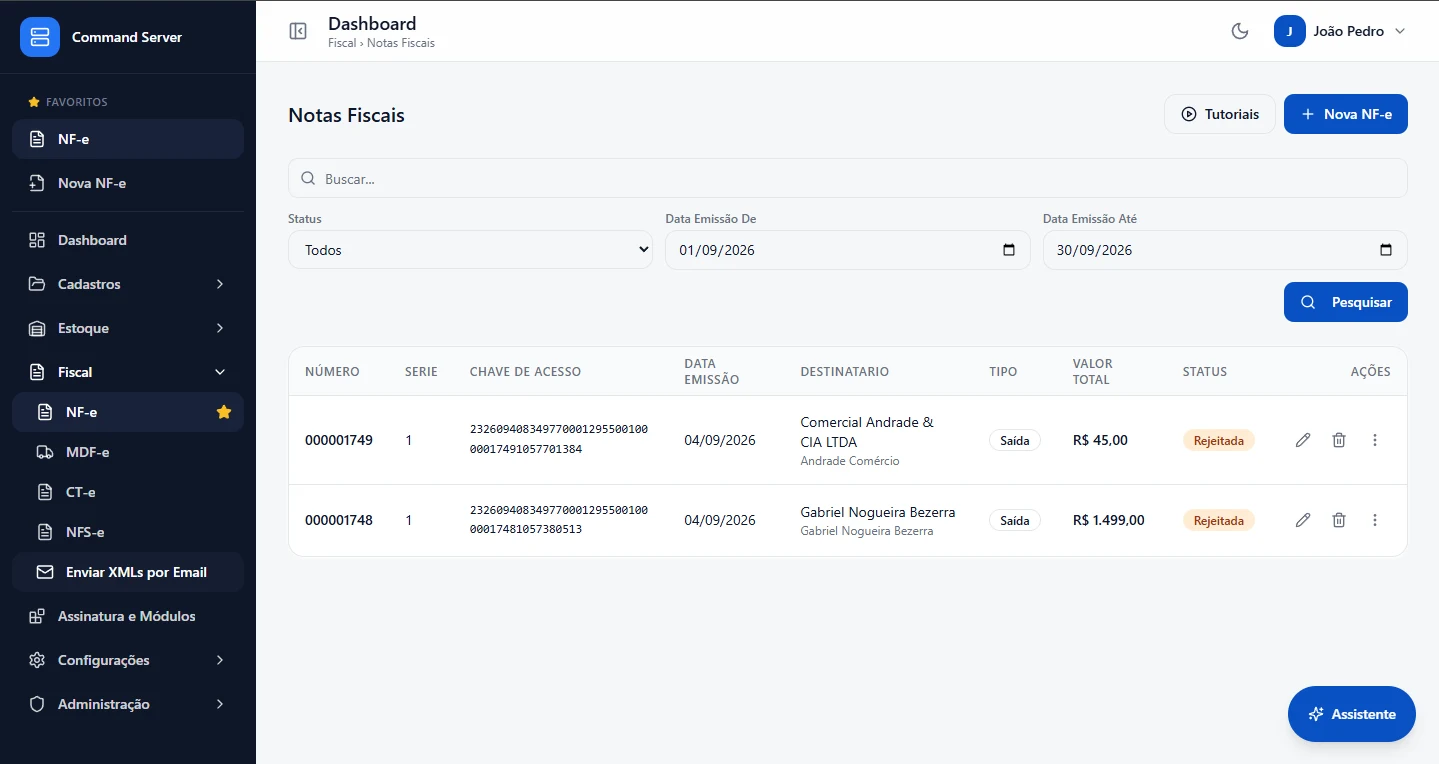Click the Administração shield icon
This screenshot has width=1439, height=764.
pos(37,704)
